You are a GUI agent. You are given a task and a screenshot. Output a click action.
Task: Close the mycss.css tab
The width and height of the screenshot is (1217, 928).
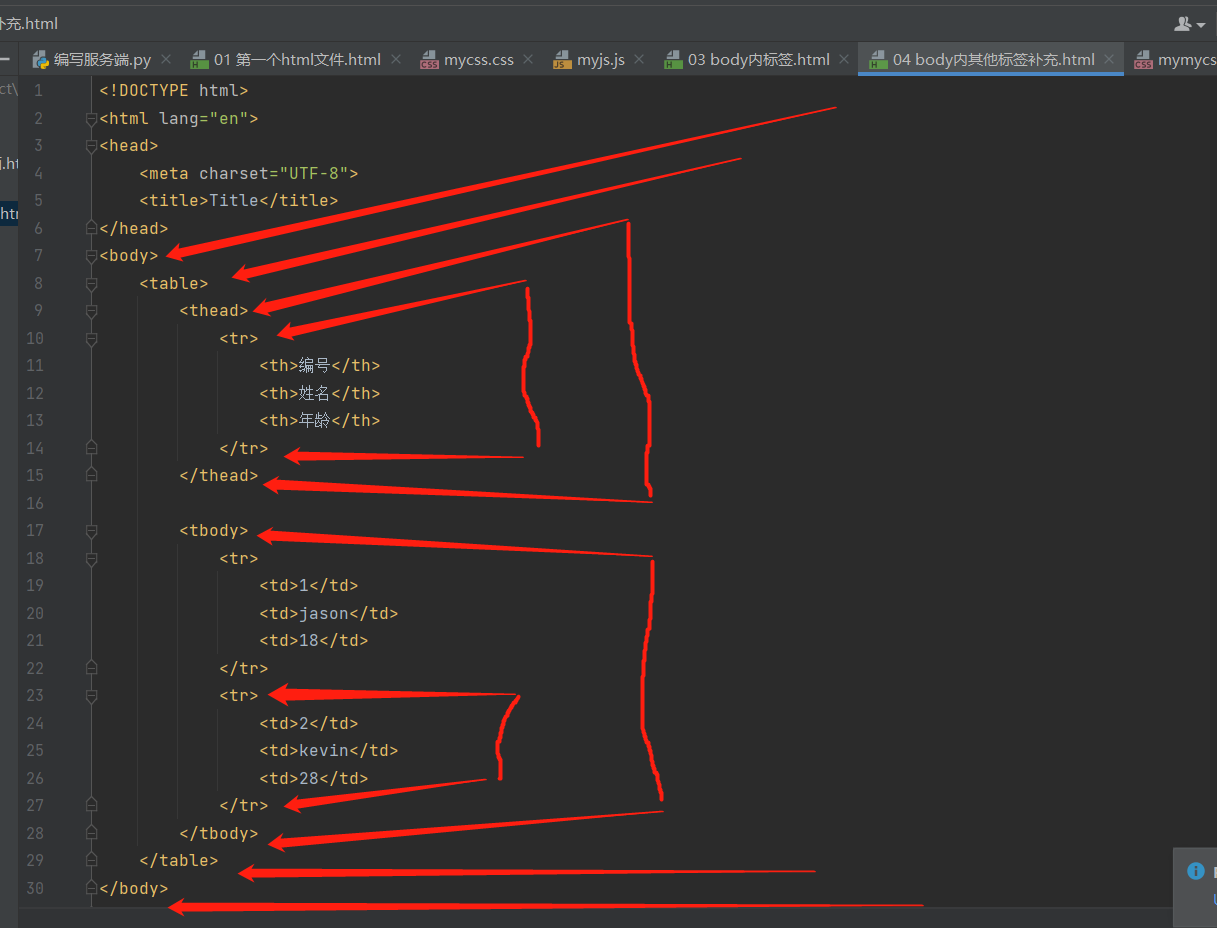coord(529,60)
